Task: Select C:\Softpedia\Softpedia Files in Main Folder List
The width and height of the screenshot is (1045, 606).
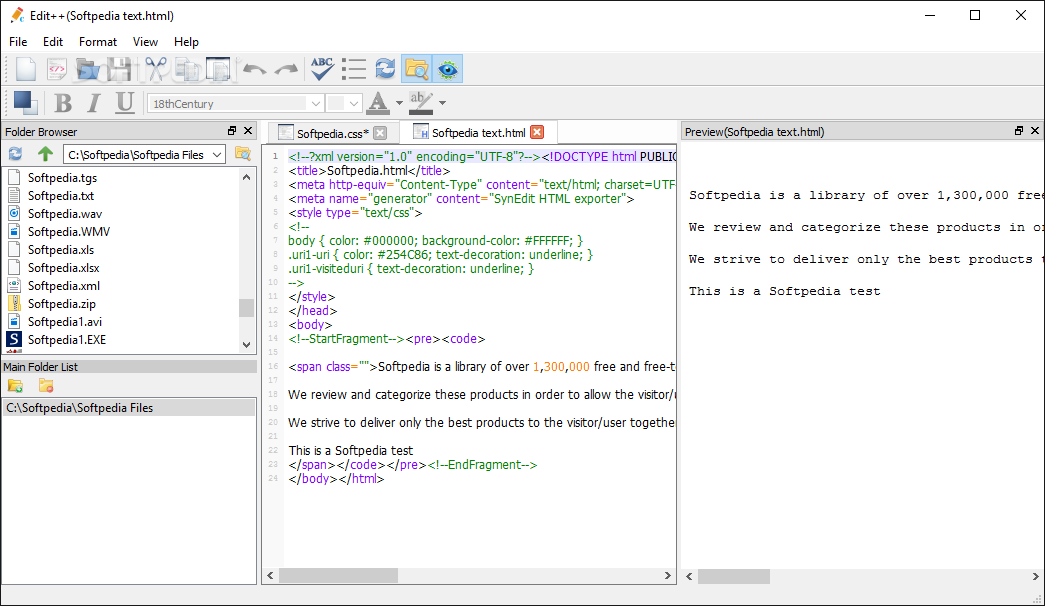Action: [x=129, y=407]
